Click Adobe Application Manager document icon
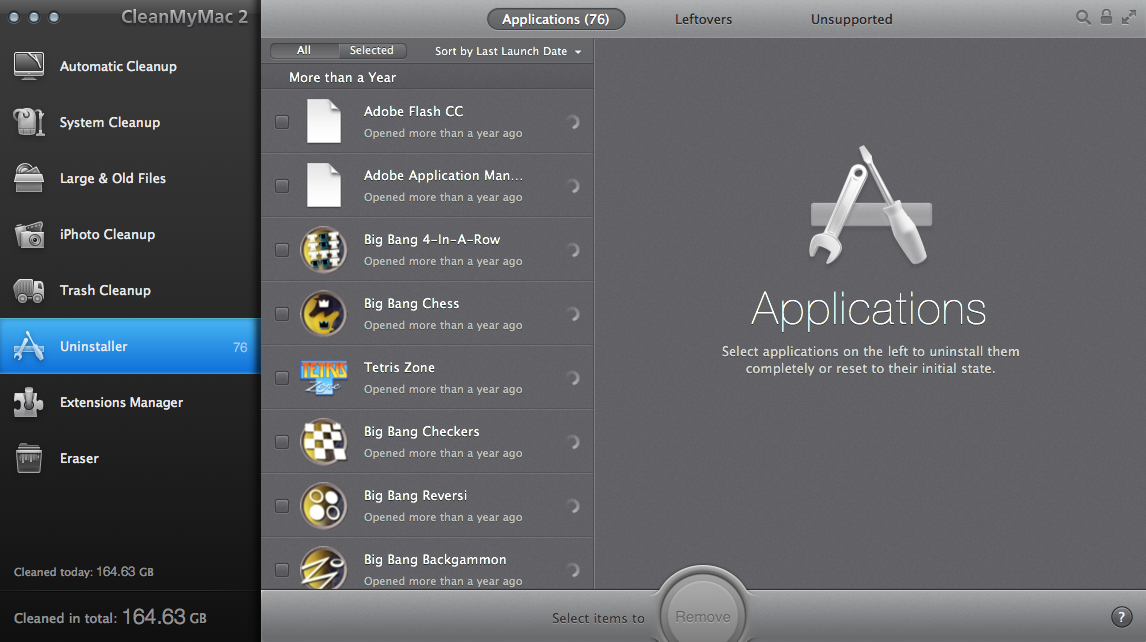Viewport: 1146px width, 642px height. [x=324, y=186]
